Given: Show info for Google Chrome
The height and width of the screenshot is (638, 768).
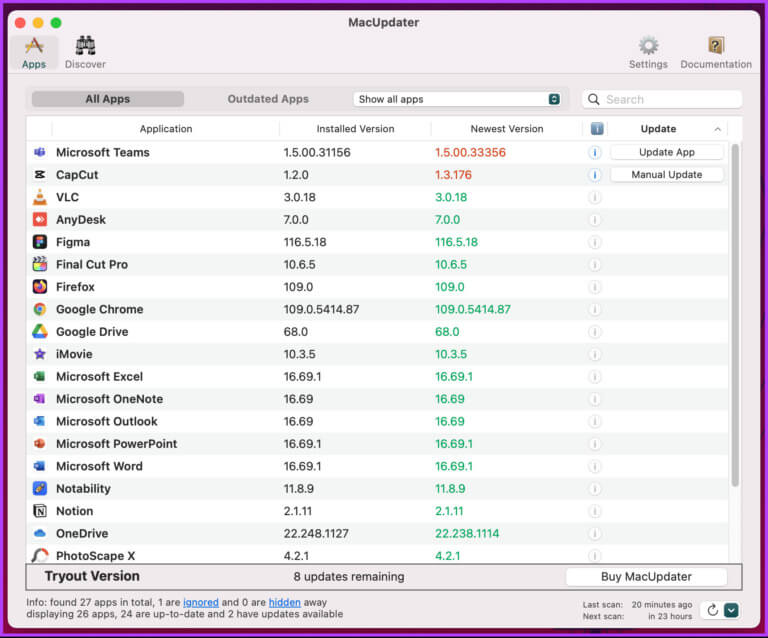Looking at the screenshot, I should (595, 309).
